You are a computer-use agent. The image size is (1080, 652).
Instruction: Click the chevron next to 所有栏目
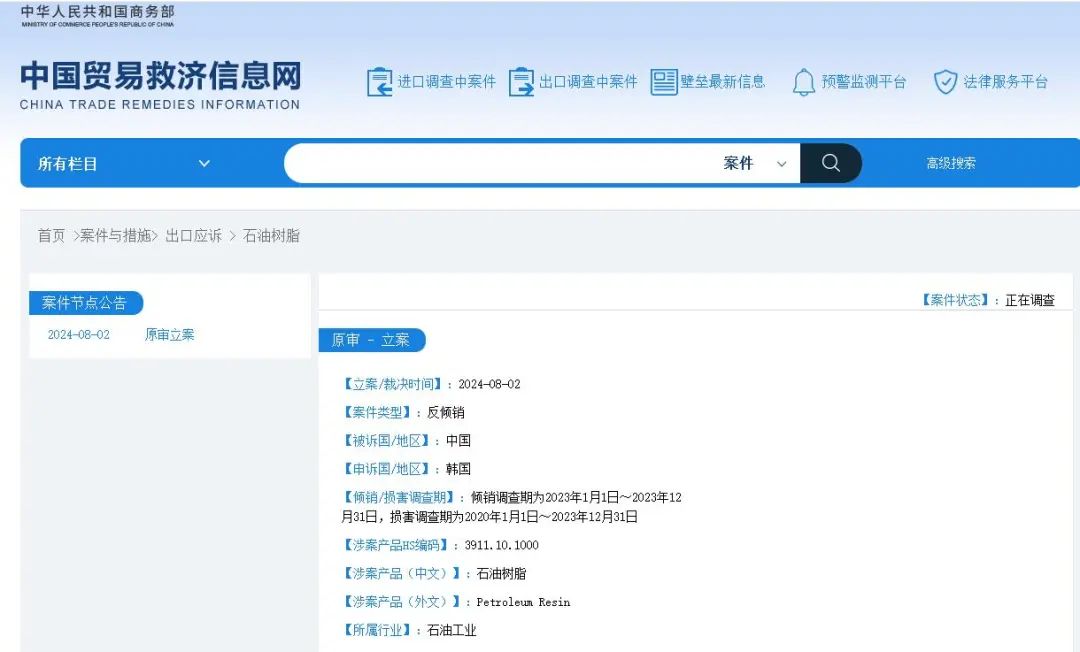(204, 163)
